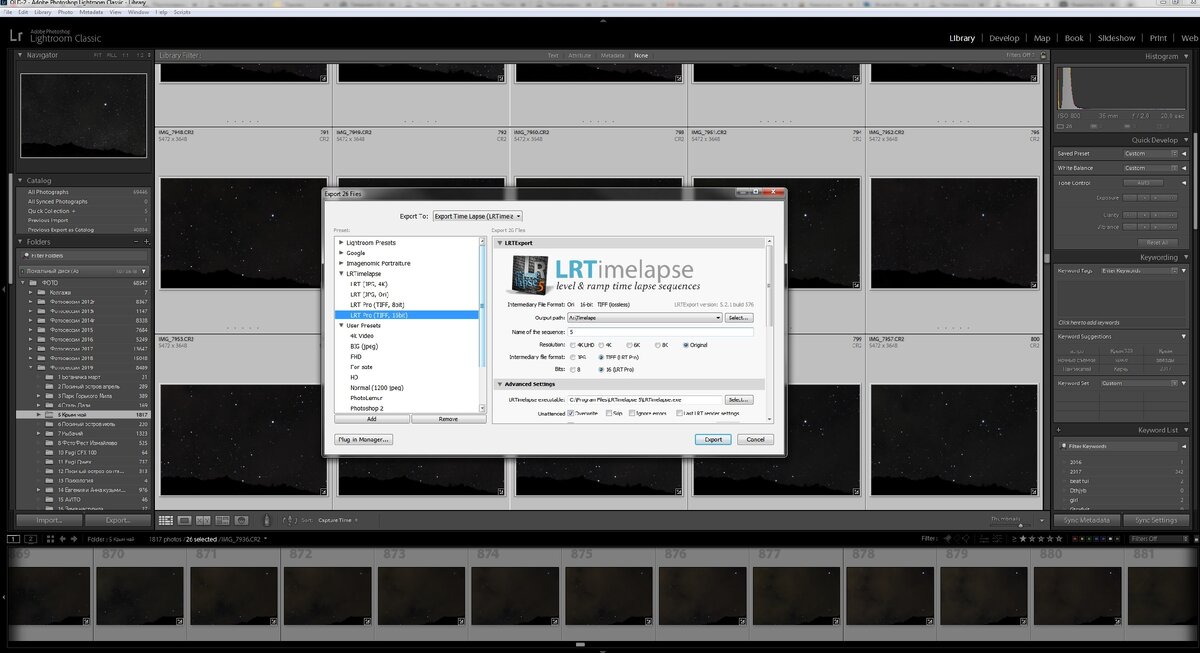The width and height of the screenshot is (1200, 653).
Task: Switch to the Develop module
Action: coord(1004,38)
